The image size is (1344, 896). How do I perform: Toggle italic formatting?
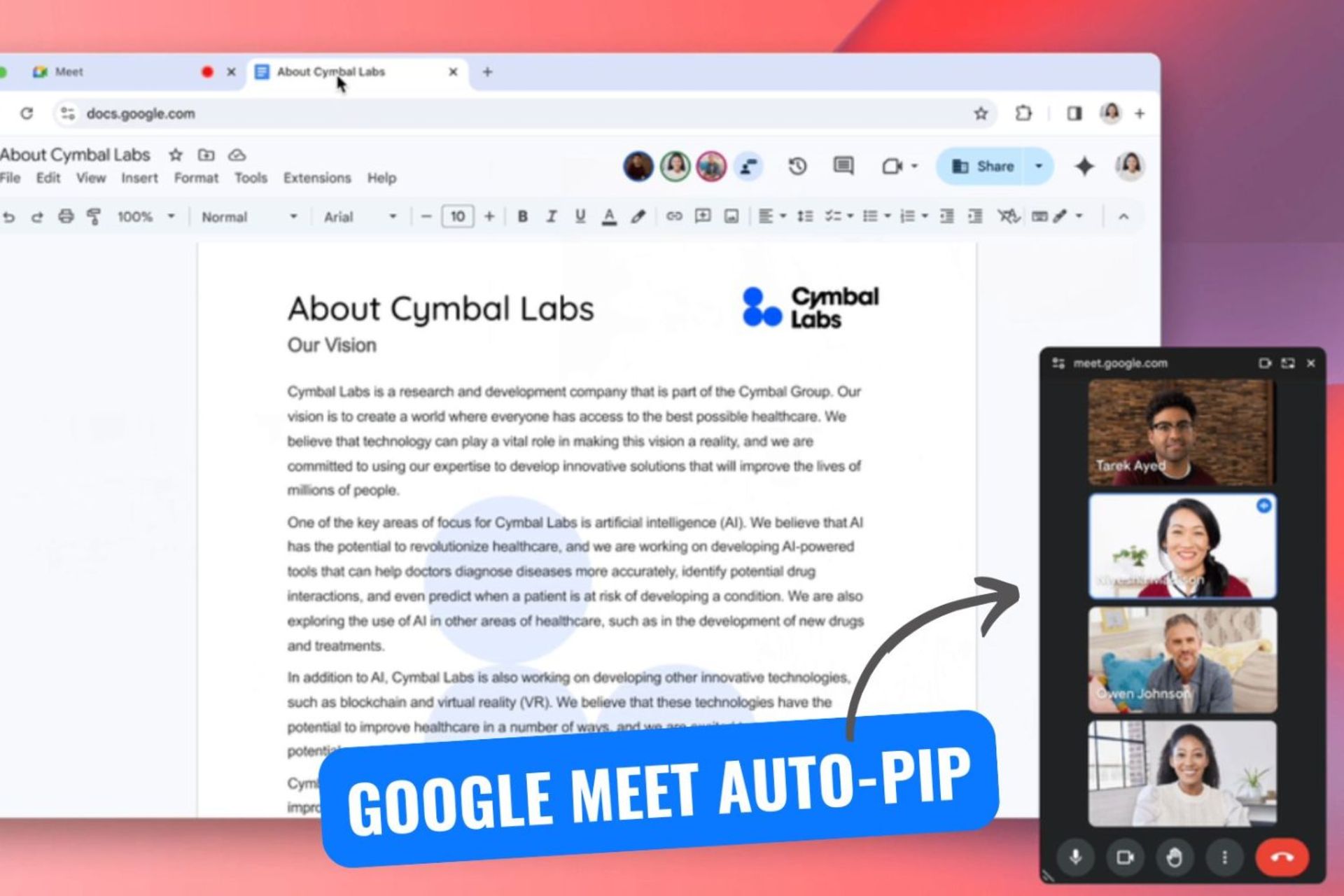coord(552,217)
